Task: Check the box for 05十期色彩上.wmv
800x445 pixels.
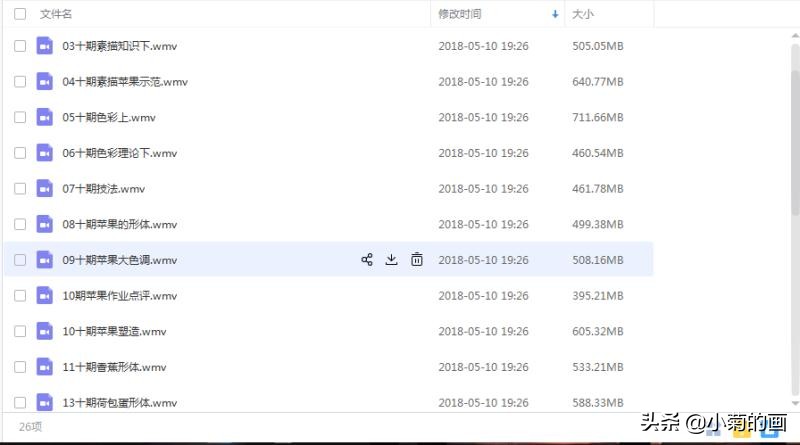Action: click(x=20, y=117)
